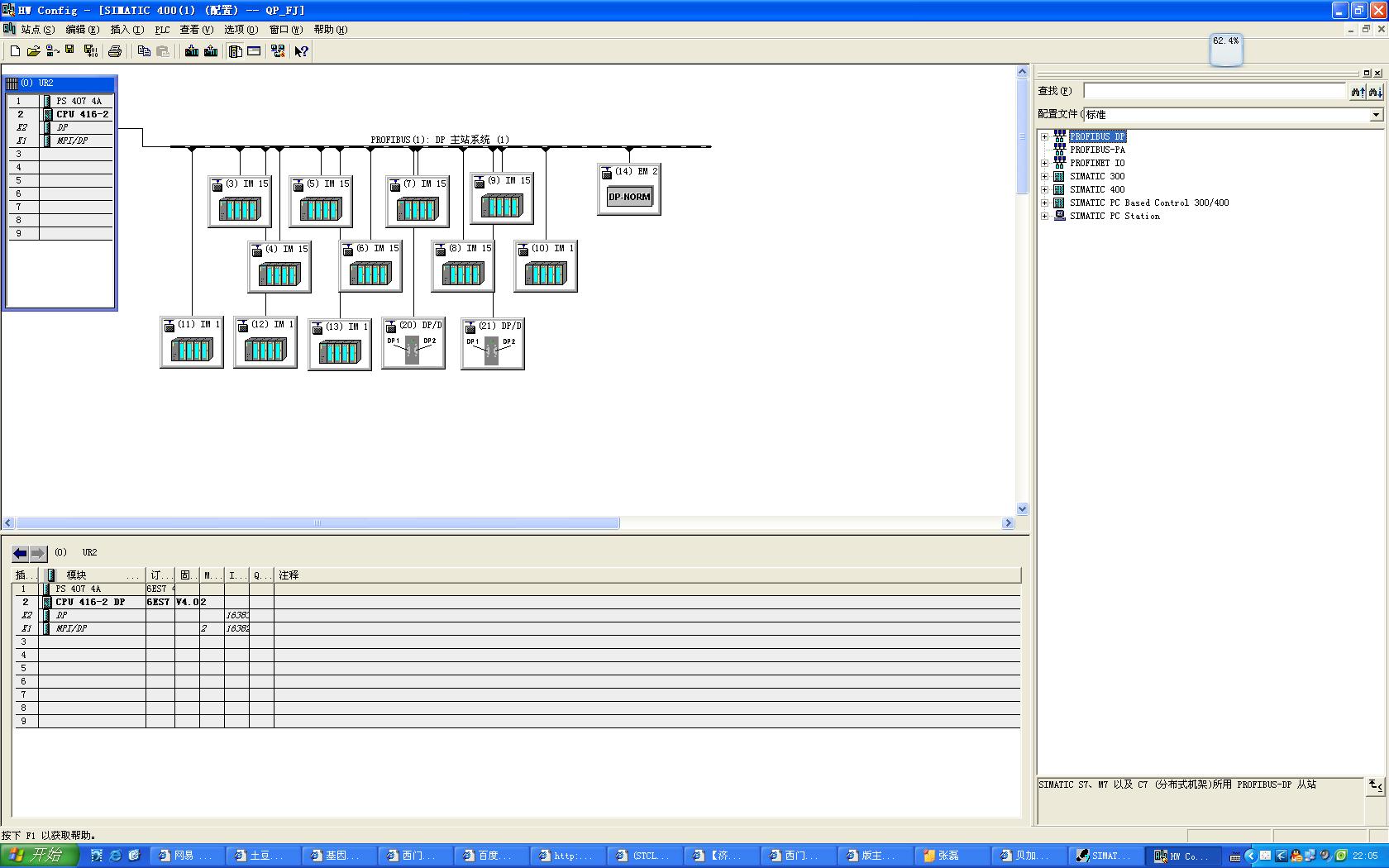Image resolution: width=1389 pixels, height=868 pixels.
Task: Open the configure network toolbar icon
Action: click(278, 51)
